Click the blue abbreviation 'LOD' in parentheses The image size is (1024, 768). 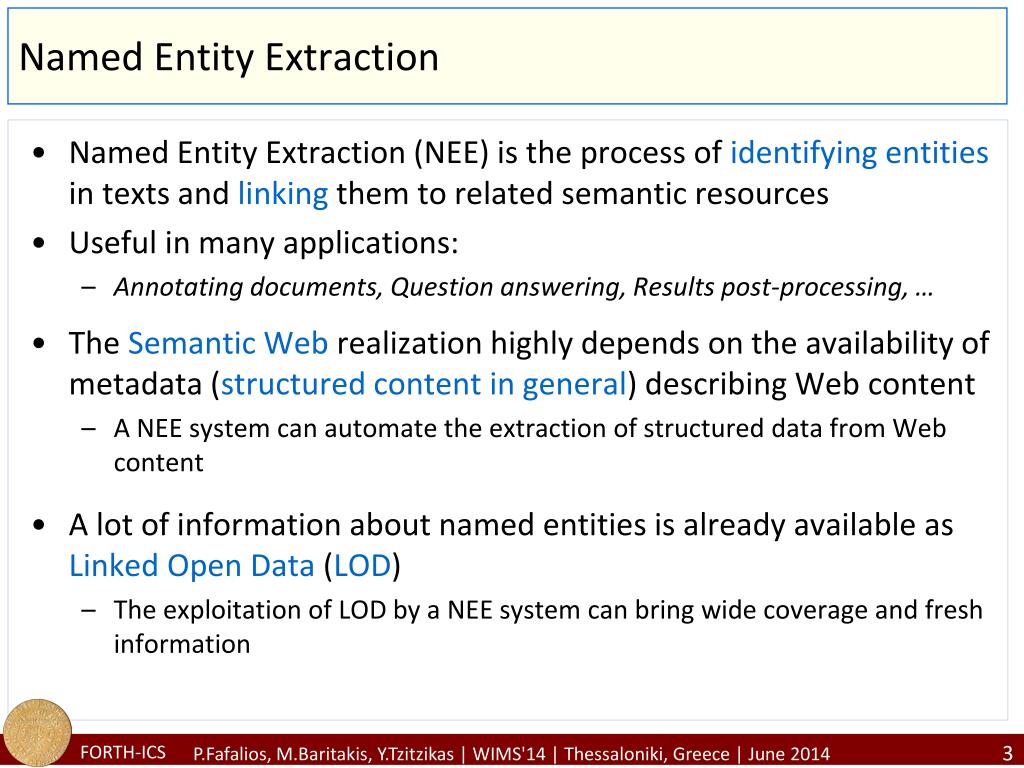tap(362, 566)
